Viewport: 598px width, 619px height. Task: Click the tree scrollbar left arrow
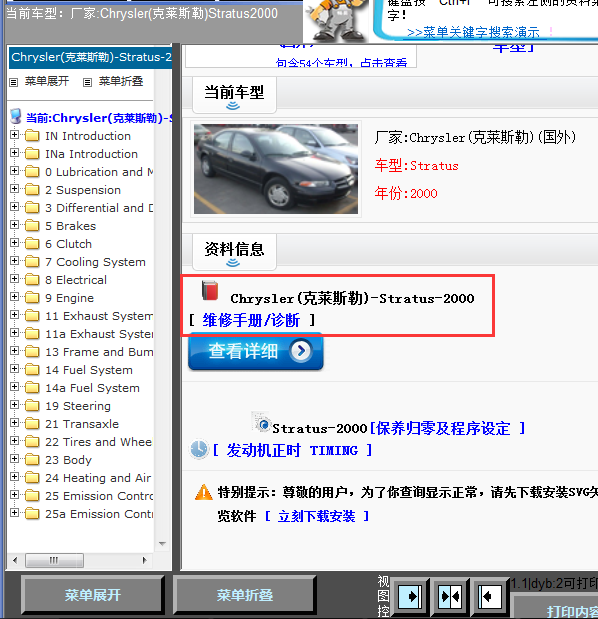point(15,560)
